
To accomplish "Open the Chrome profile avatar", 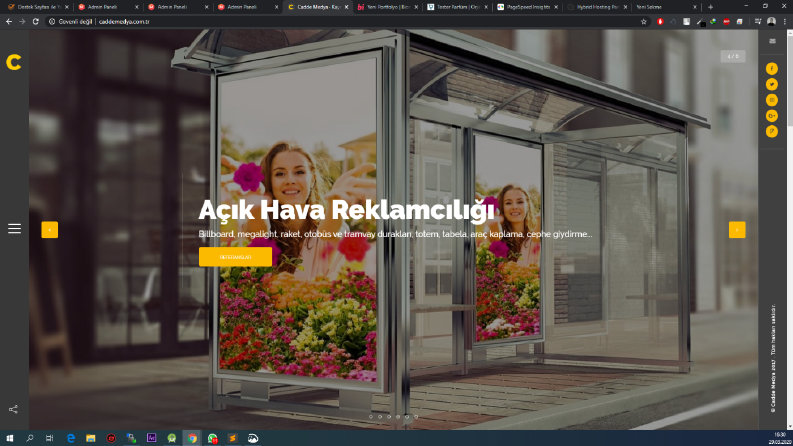I will 771,22.
